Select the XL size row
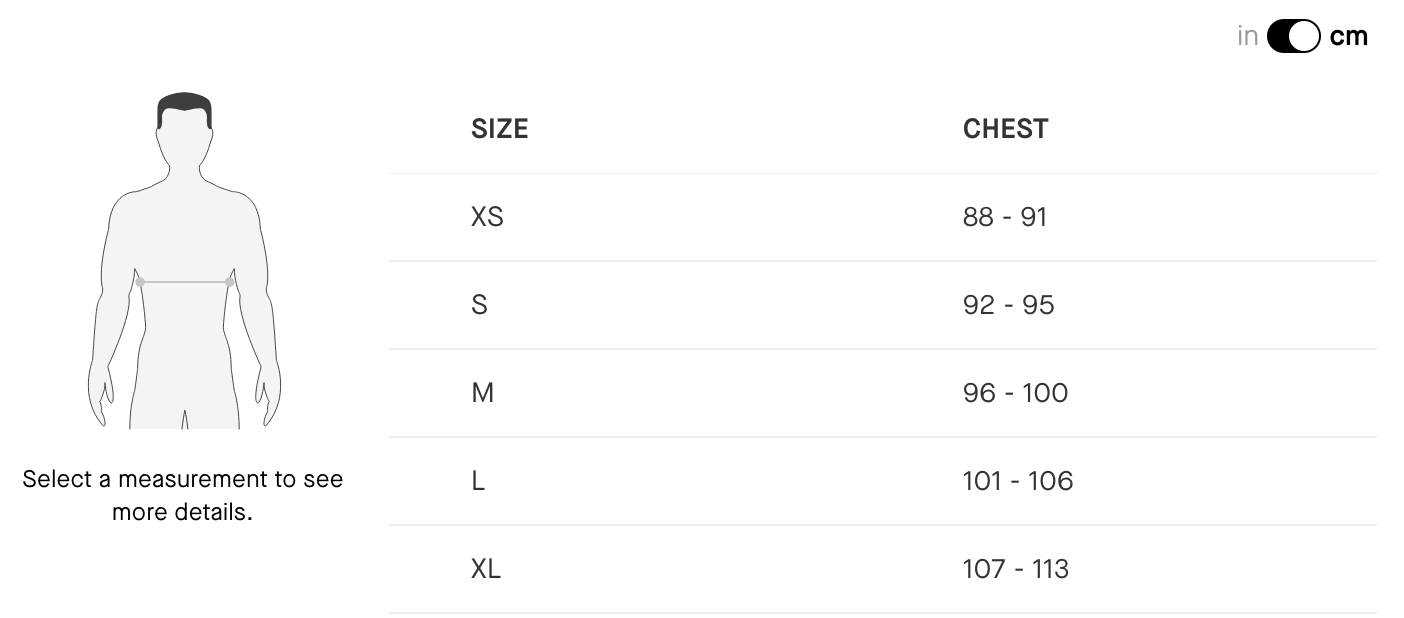The height and width of the screenshot is (618, 1404). pyautogui.click(x=883, y=569)
